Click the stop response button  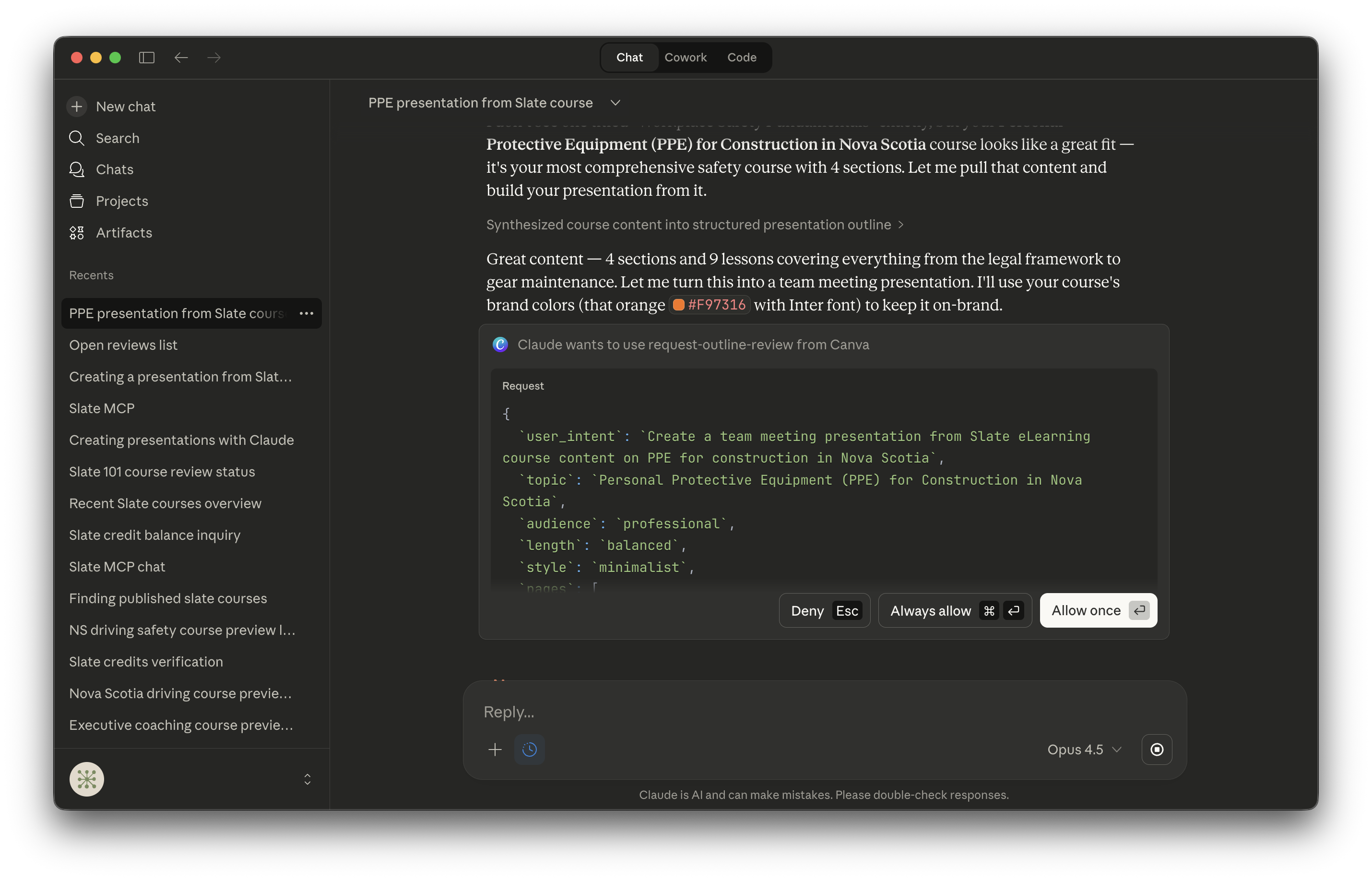[1157, 750]
